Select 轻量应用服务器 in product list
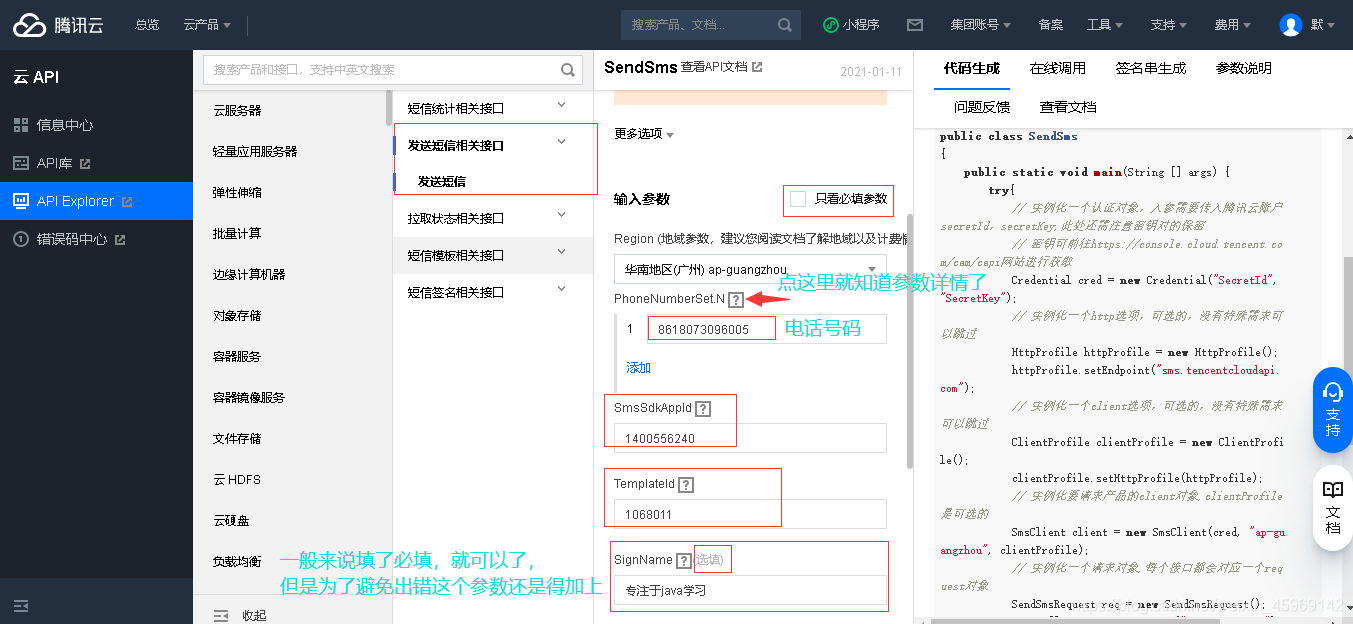This screenshot has width=1353, height=624. (255, 151)
